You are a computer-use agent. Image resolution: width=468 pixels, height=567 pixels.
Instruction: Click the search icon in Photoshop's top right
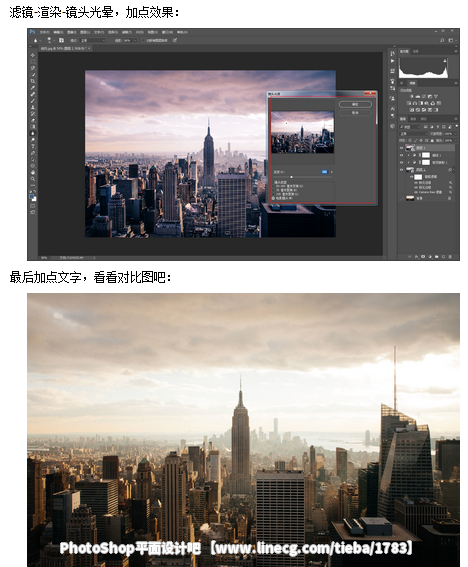click(x=442, y=40)
